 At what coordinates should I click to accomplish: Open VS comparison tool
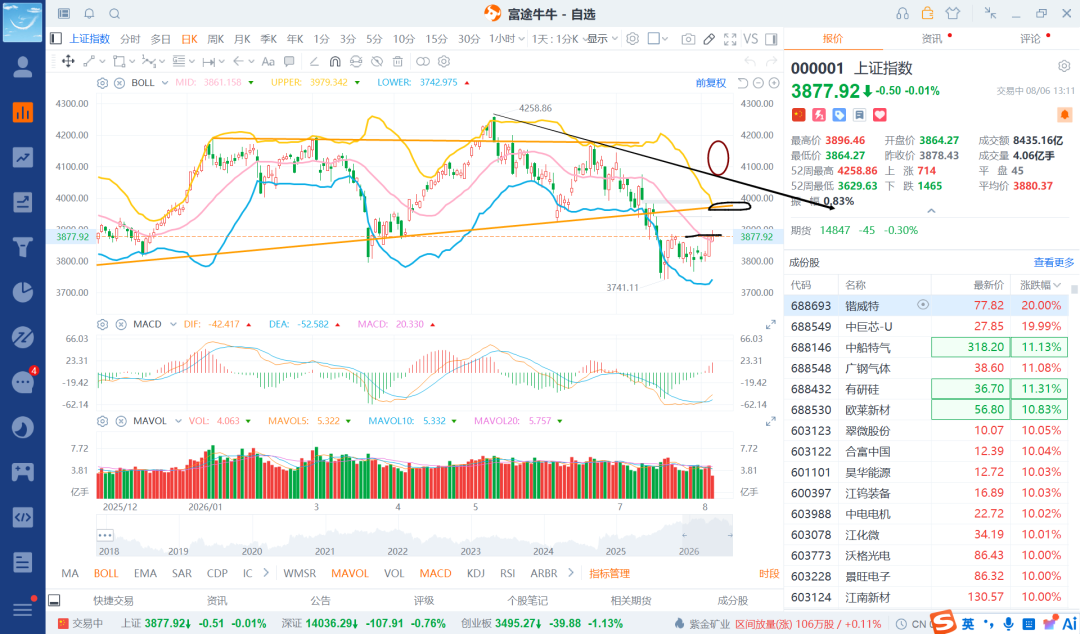tap(751, 39)
